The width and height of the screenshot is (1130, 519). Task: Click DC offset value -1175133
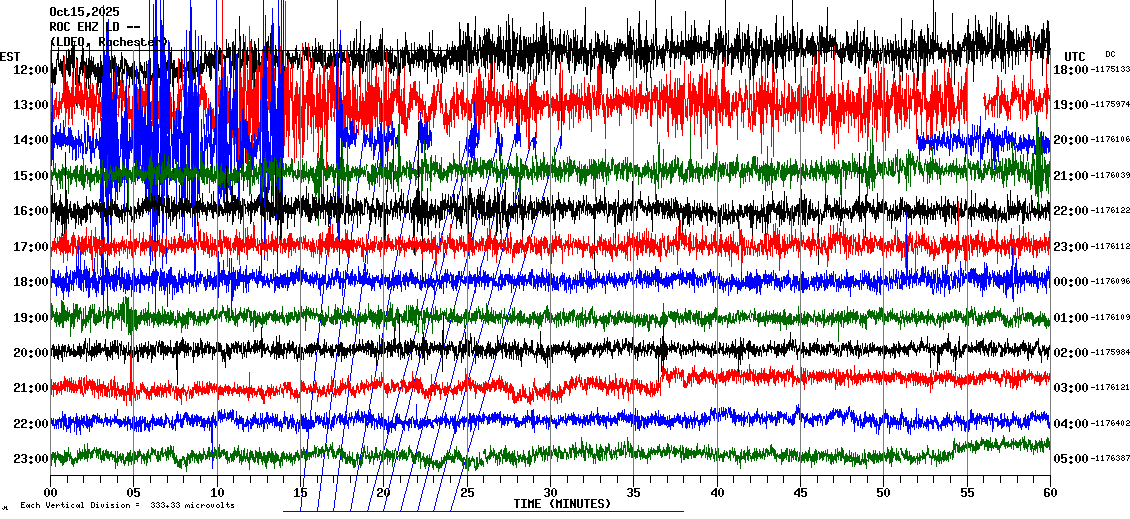[x=1109, y=69]
